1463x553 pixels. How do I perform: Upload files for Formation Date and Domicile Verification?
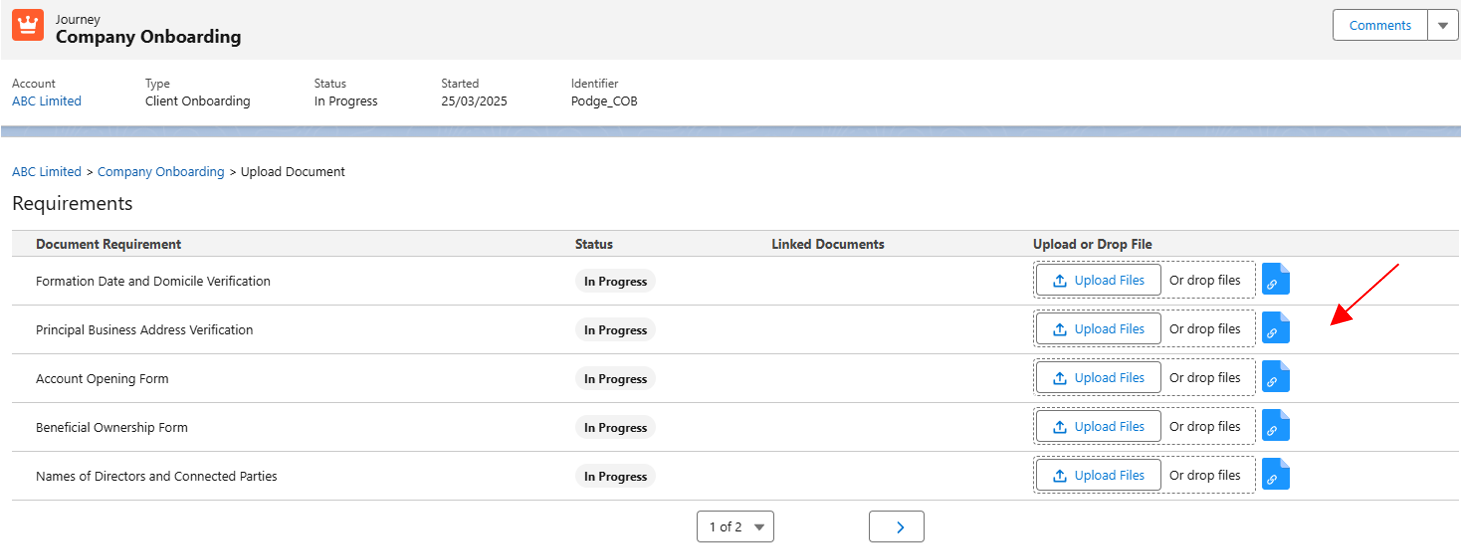point(1098,280)
